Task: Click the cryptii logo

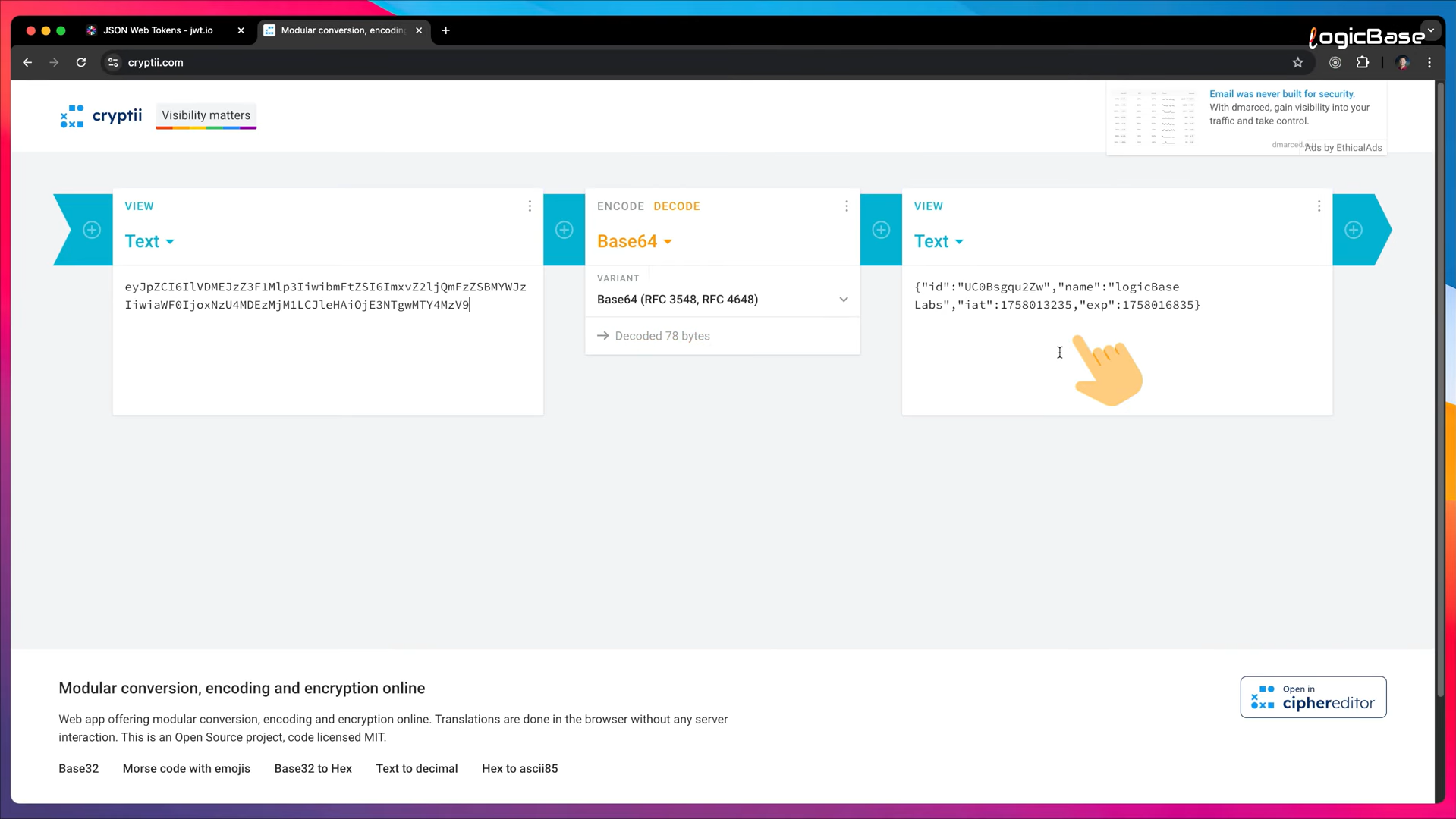Action: 101,115
